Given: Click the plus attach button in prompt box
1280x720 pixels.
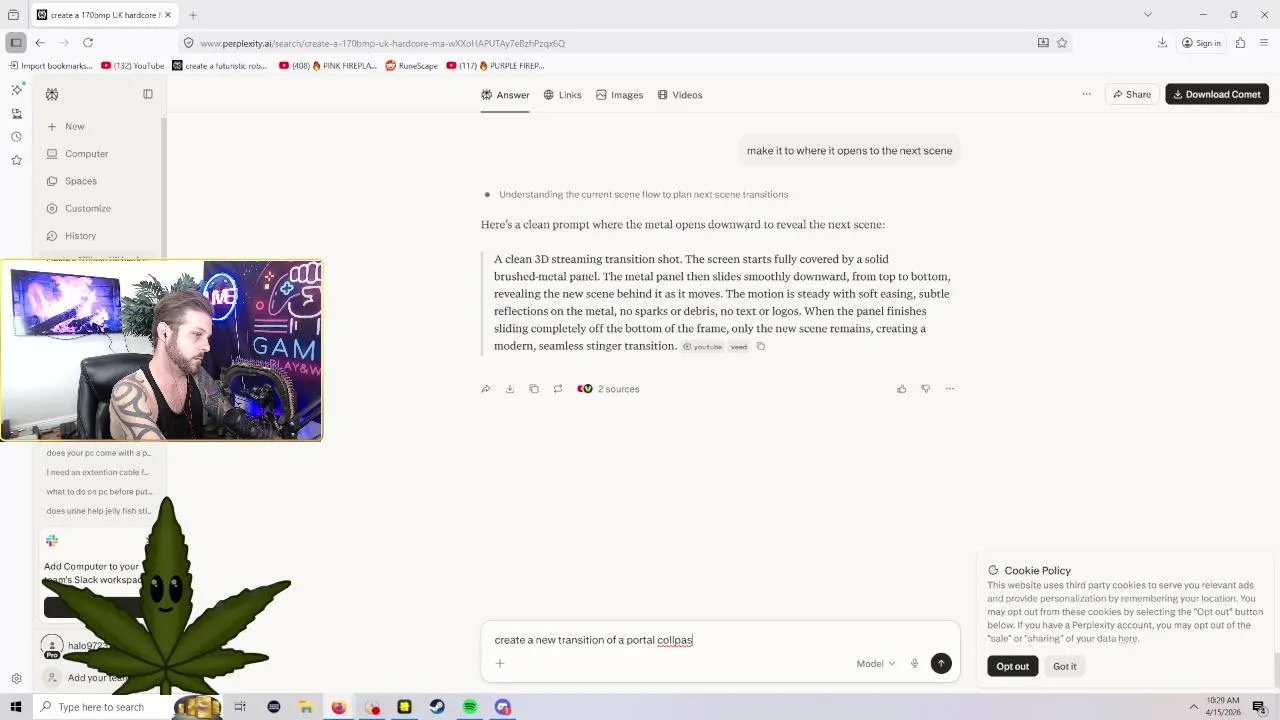Looking at the screenshot, I should tap(500, 663).
